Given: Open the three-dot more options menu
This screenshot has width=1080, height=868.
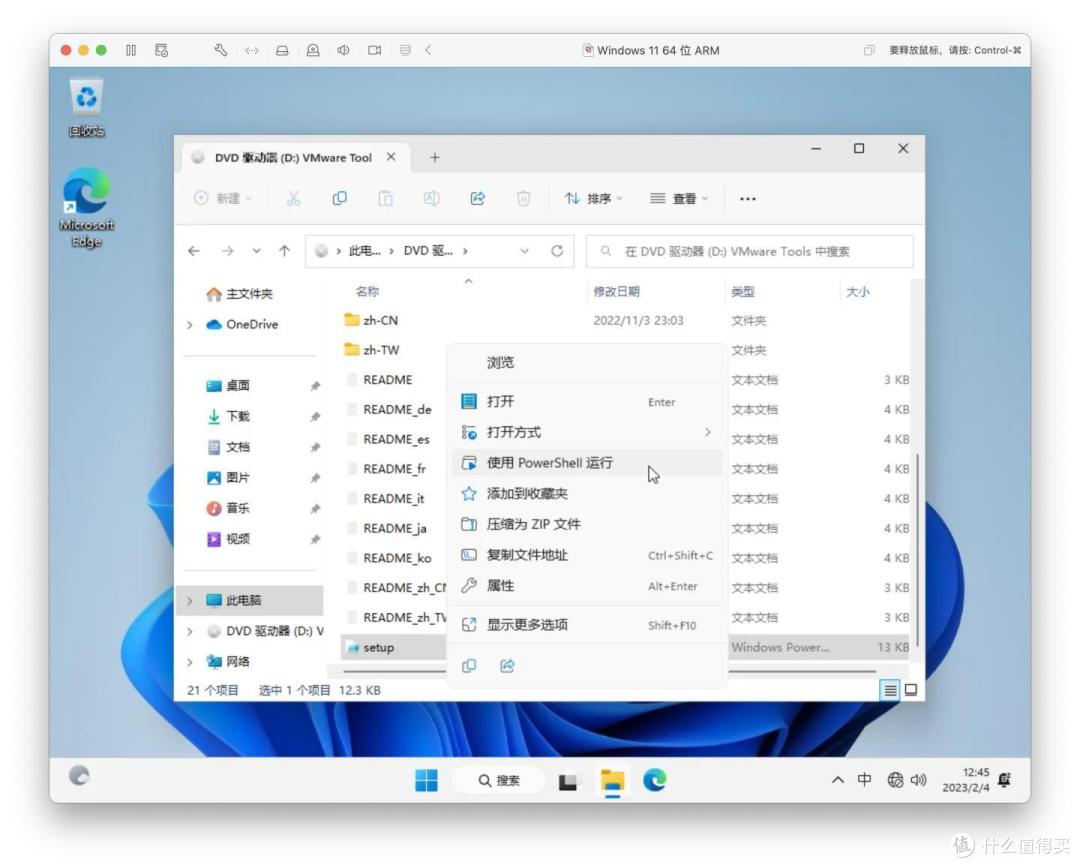Looking at the screenshot, I should (747, 198).
